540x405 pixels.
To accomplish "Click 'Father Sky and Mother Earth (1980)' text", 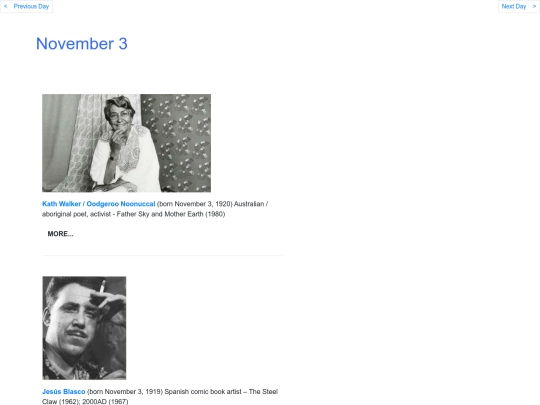I will tap(171, 214).
